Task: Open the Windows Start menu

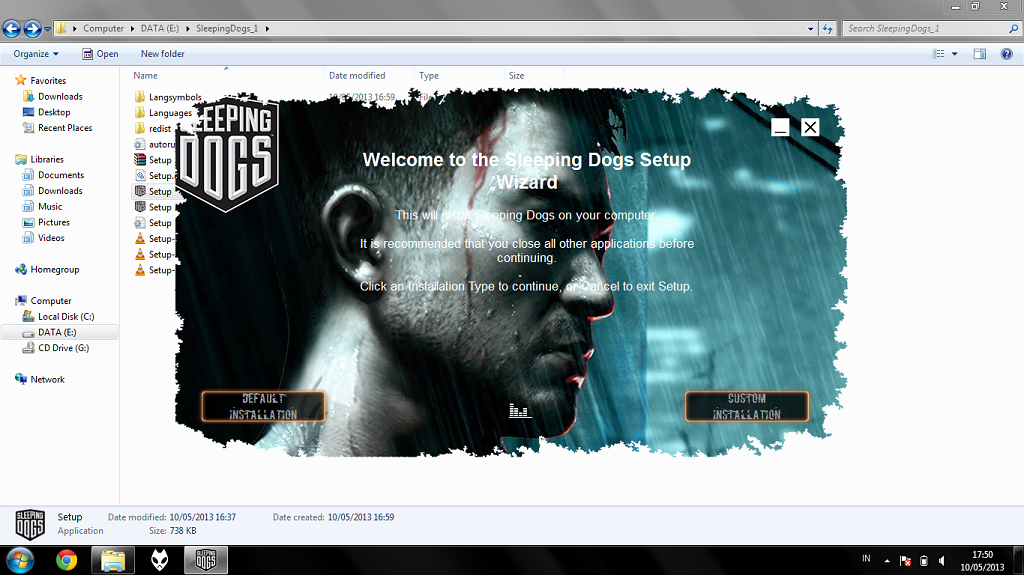Action: pyautogui.click(x=20, y=560)
